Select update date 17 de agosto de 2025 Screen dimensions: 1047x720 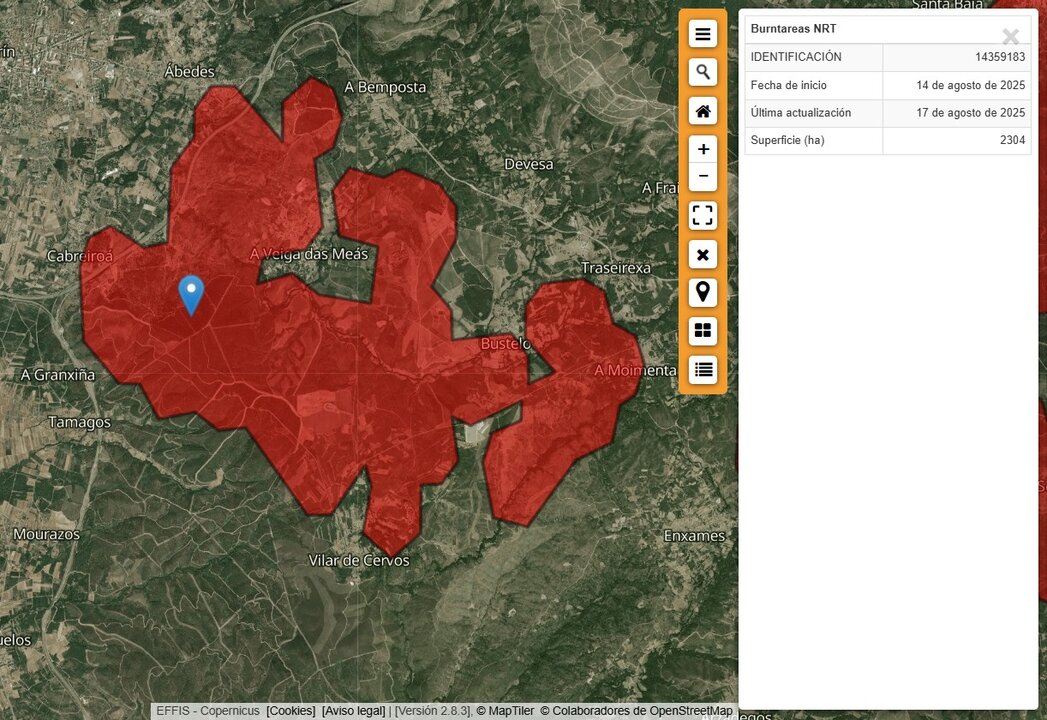tap(970, 112)
